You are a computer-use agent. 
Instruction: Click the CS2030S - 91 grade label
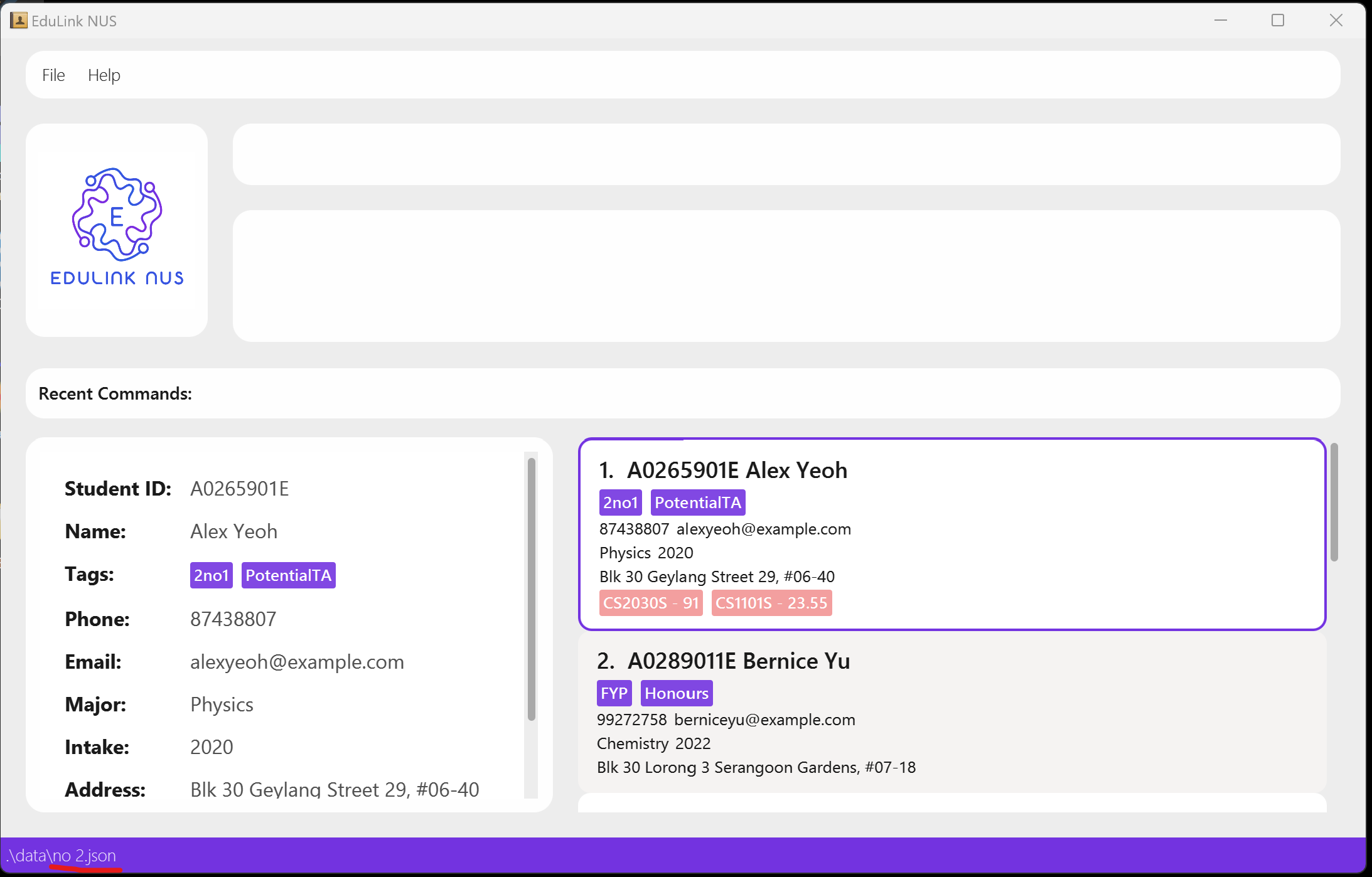[650, 603]
